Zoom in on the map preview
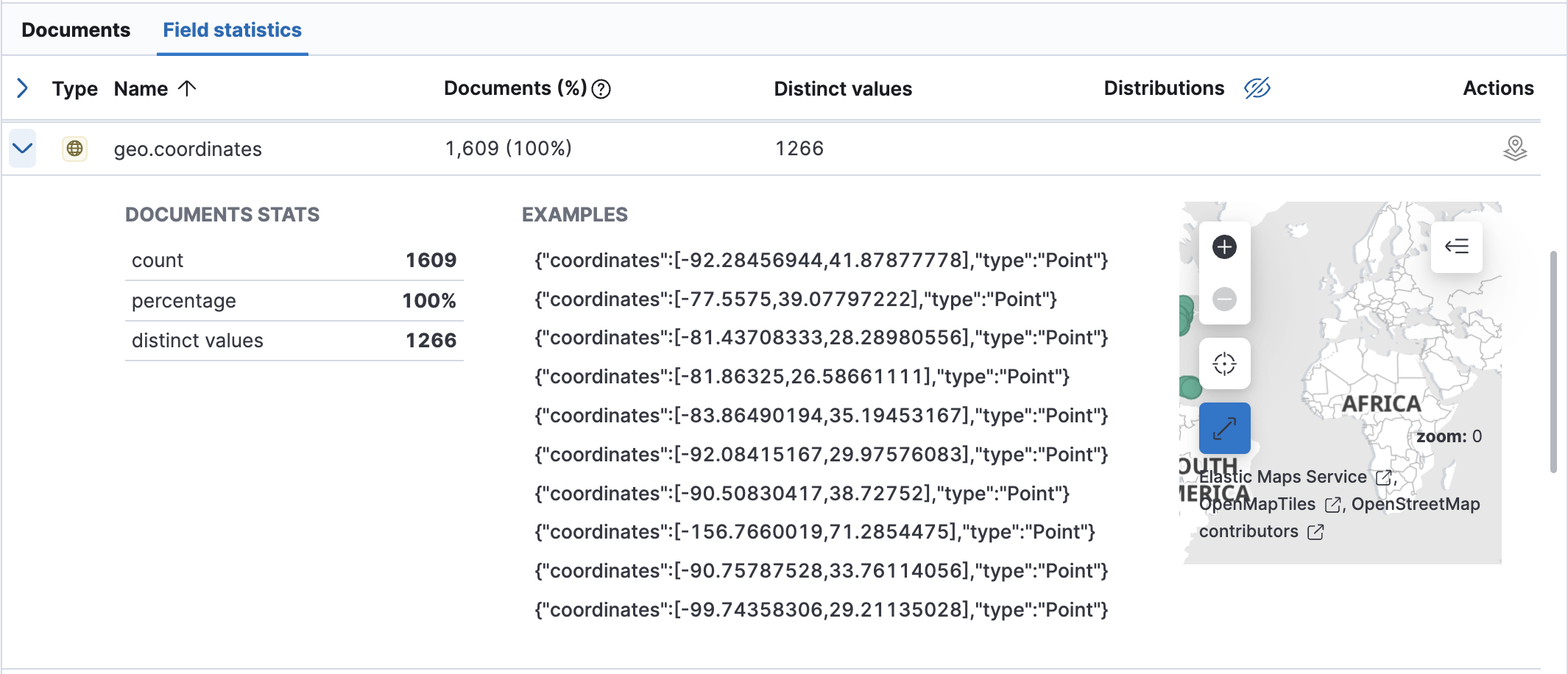The image size is (1568, 674). (x=1224, y=246)
